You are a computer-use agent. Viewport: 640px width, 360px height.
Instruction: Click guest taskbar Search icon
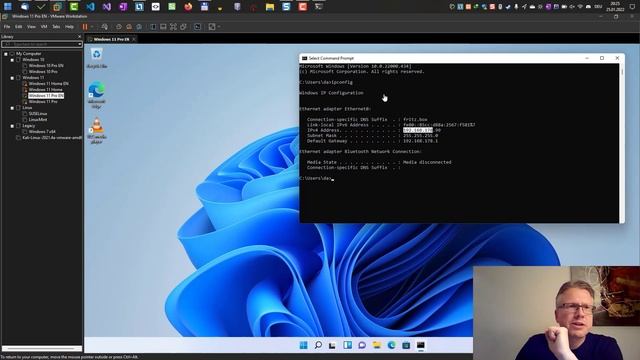(x=318, y=345)
